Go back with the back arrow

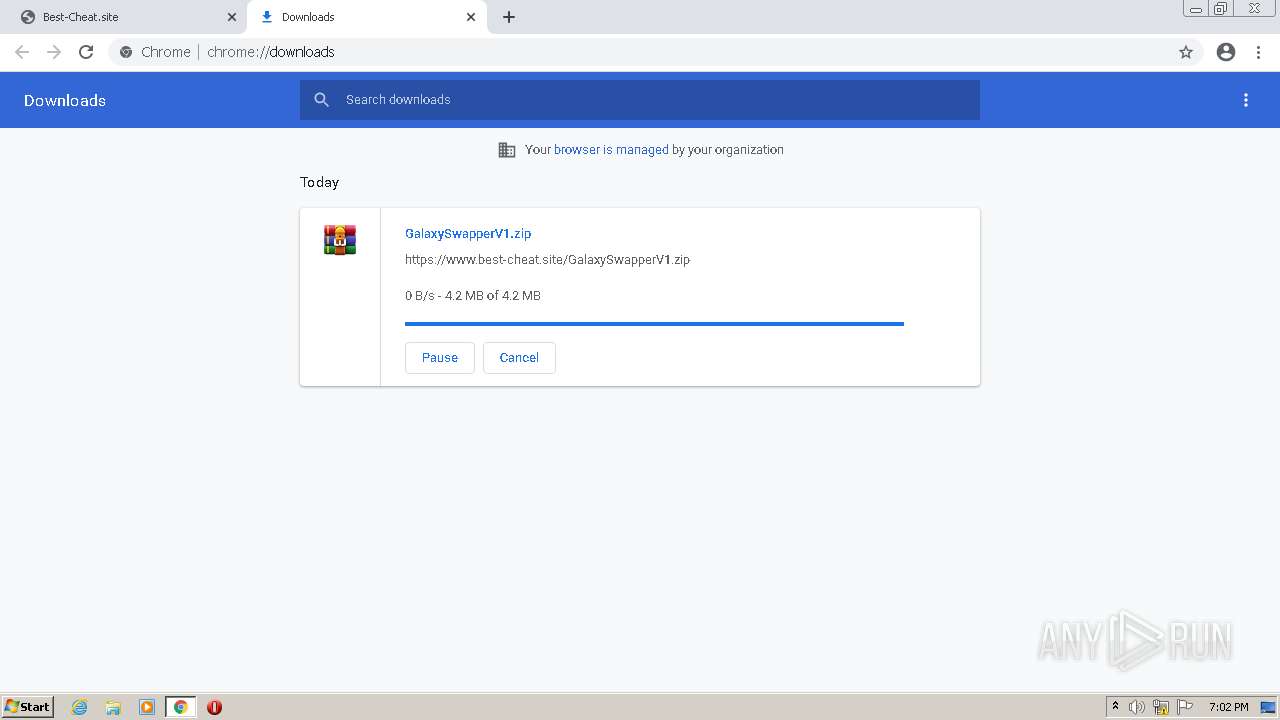[x=22, y=52]
